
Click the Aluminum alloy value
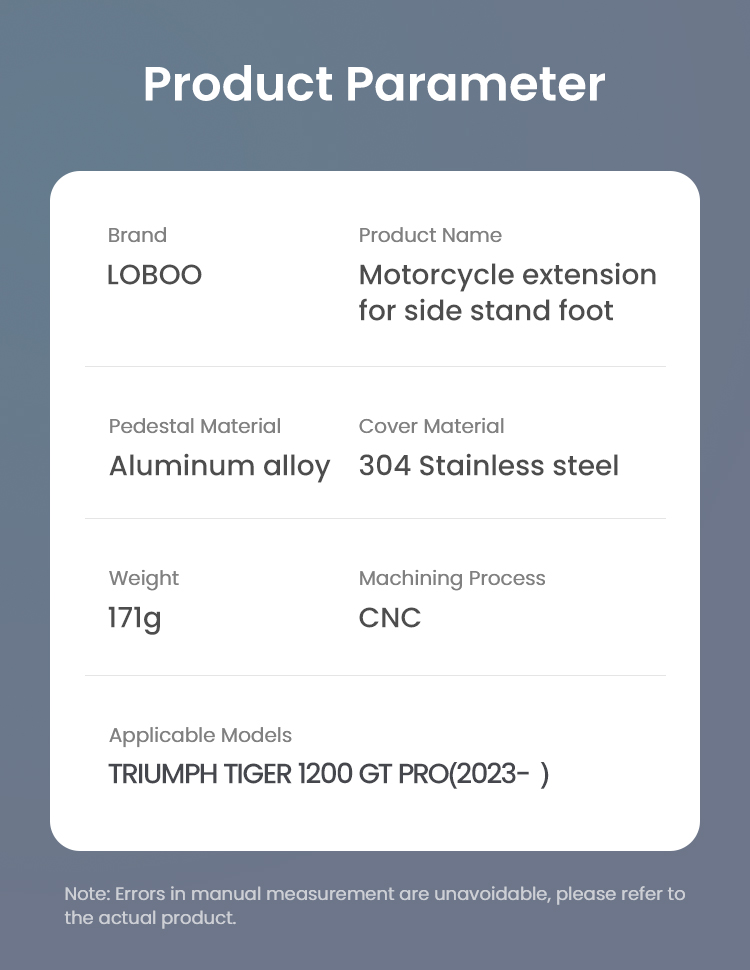pos(220,466)
